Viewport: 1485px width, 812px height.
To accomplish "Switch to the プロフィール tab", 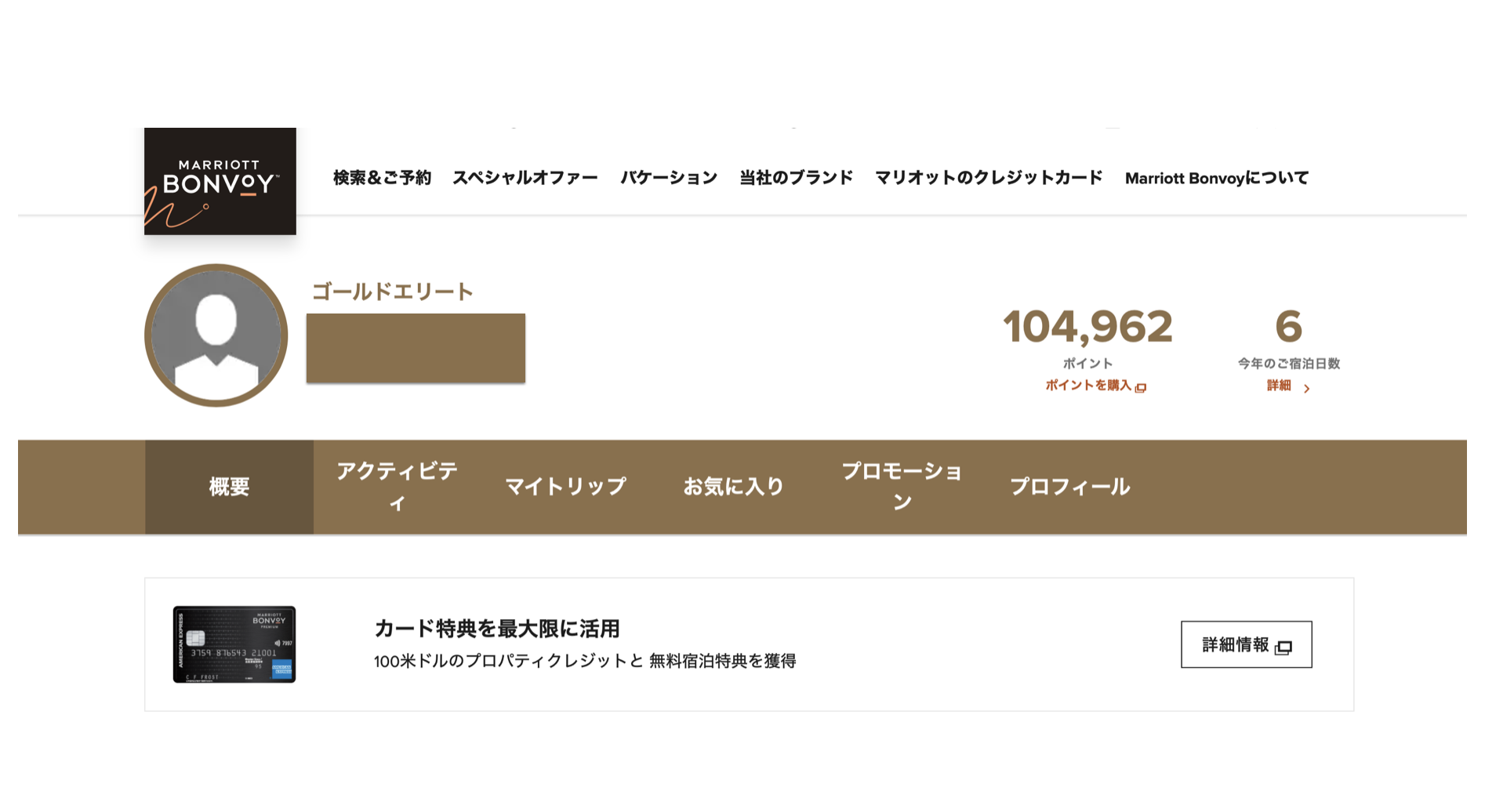I will click(1070, 487).
